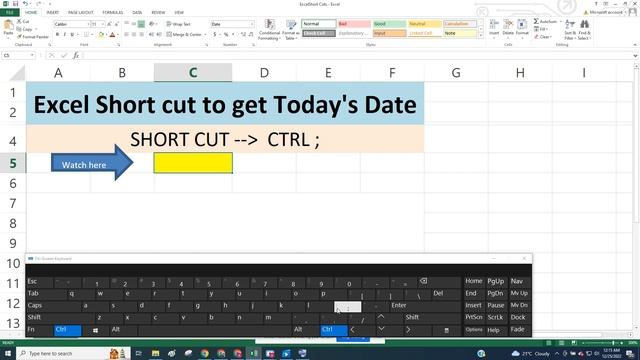The height and width of the screenshot is (360, 640).
Task: Undo the last action in the Quick Access toolbar
Action: (x=25, y=4)
